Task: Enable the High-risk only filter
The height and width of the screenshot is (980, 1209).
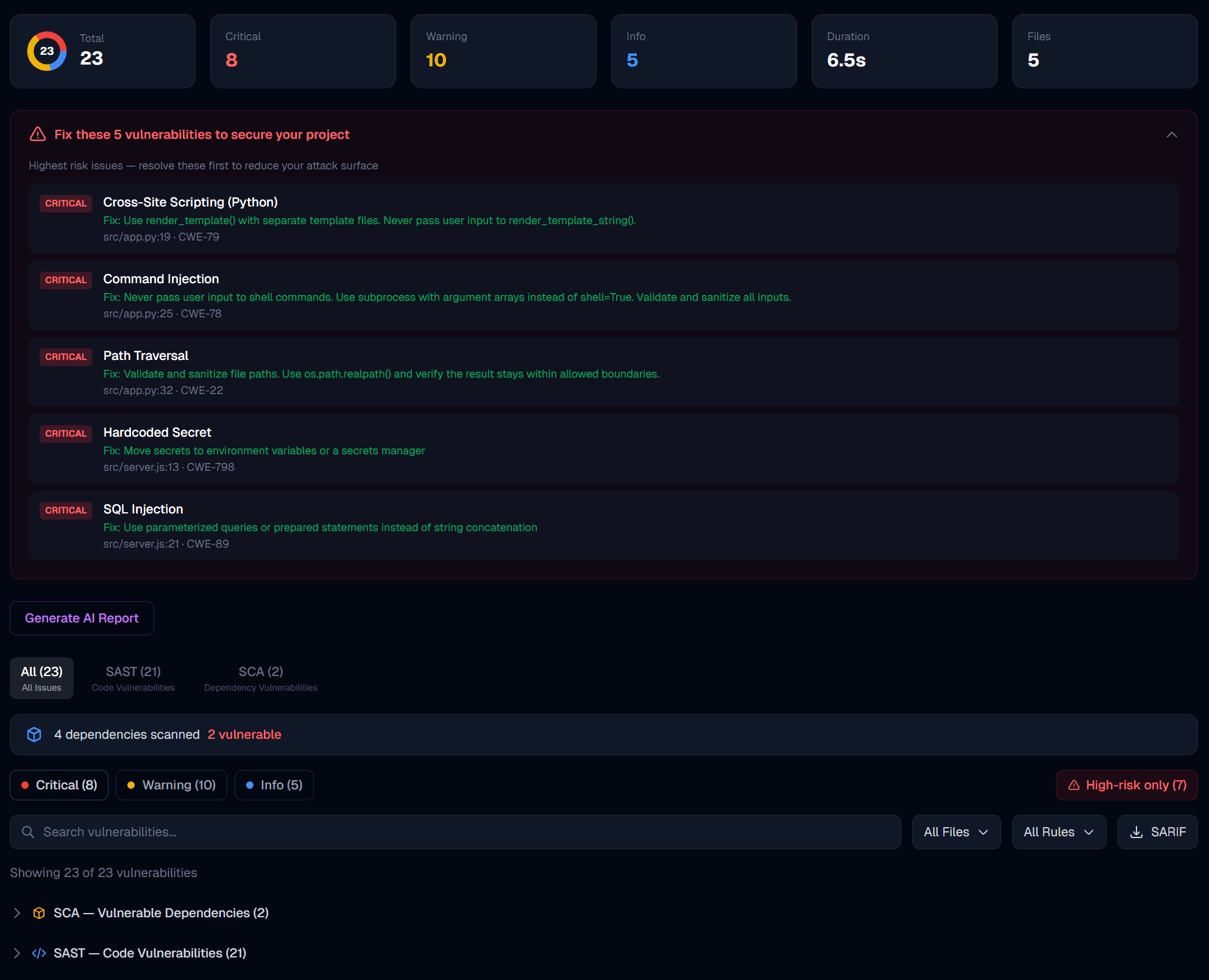Action: pyautogui.click(x=1127, y=785)
